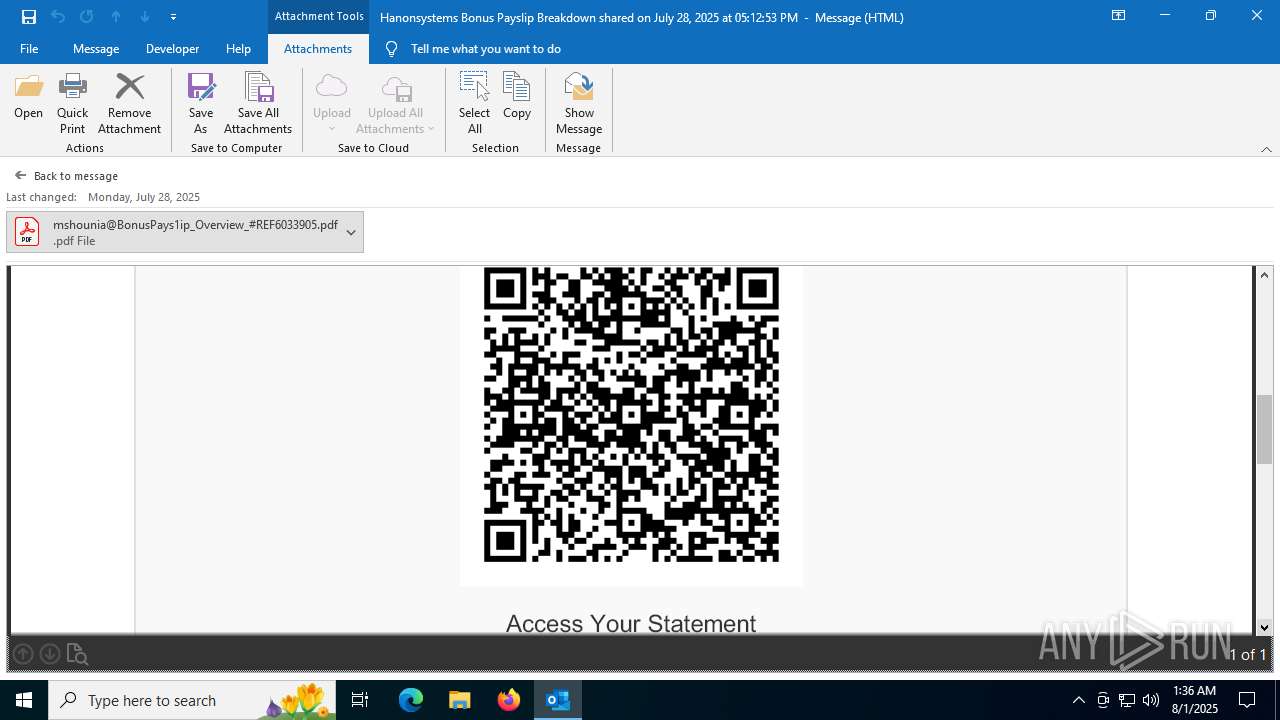Screen dimensions: 1280x720
Task: Click preview previous page up icon
Action: 23,654
